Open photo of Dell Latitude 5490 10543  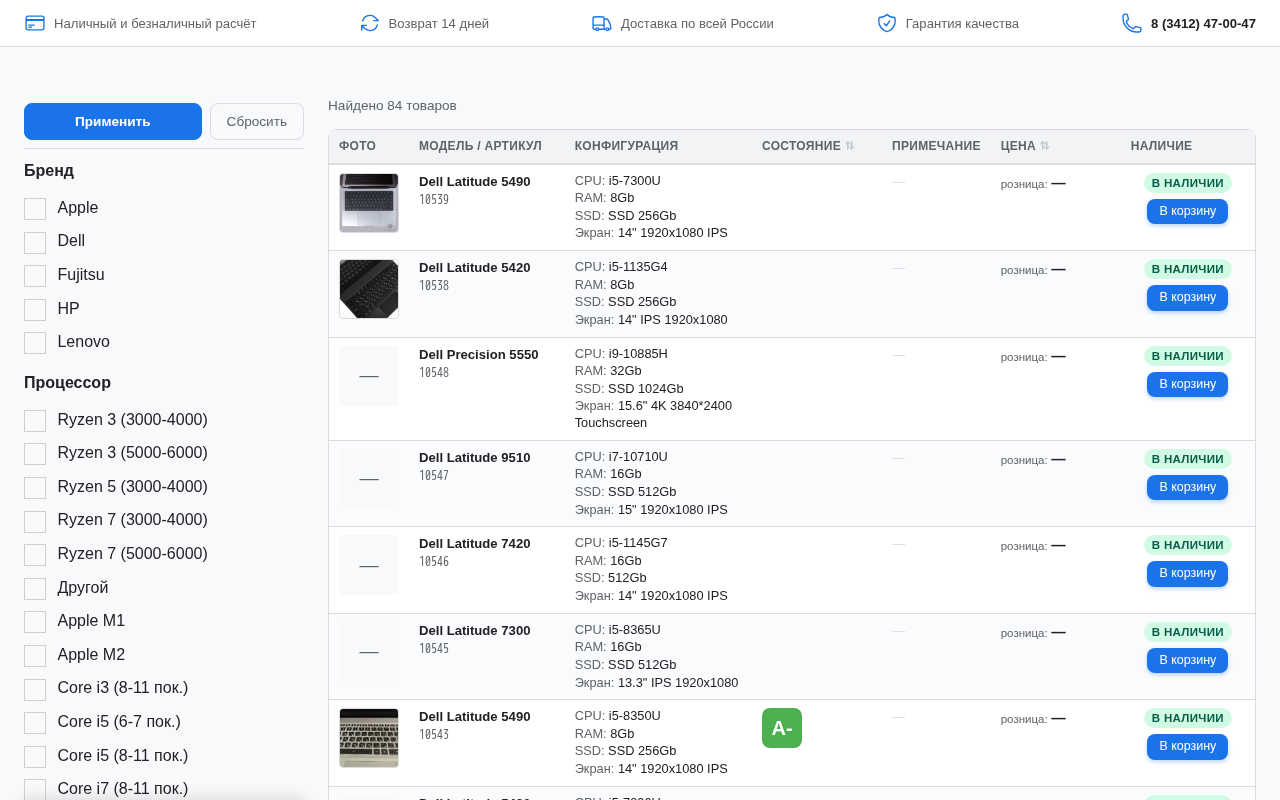coord(369,738)
